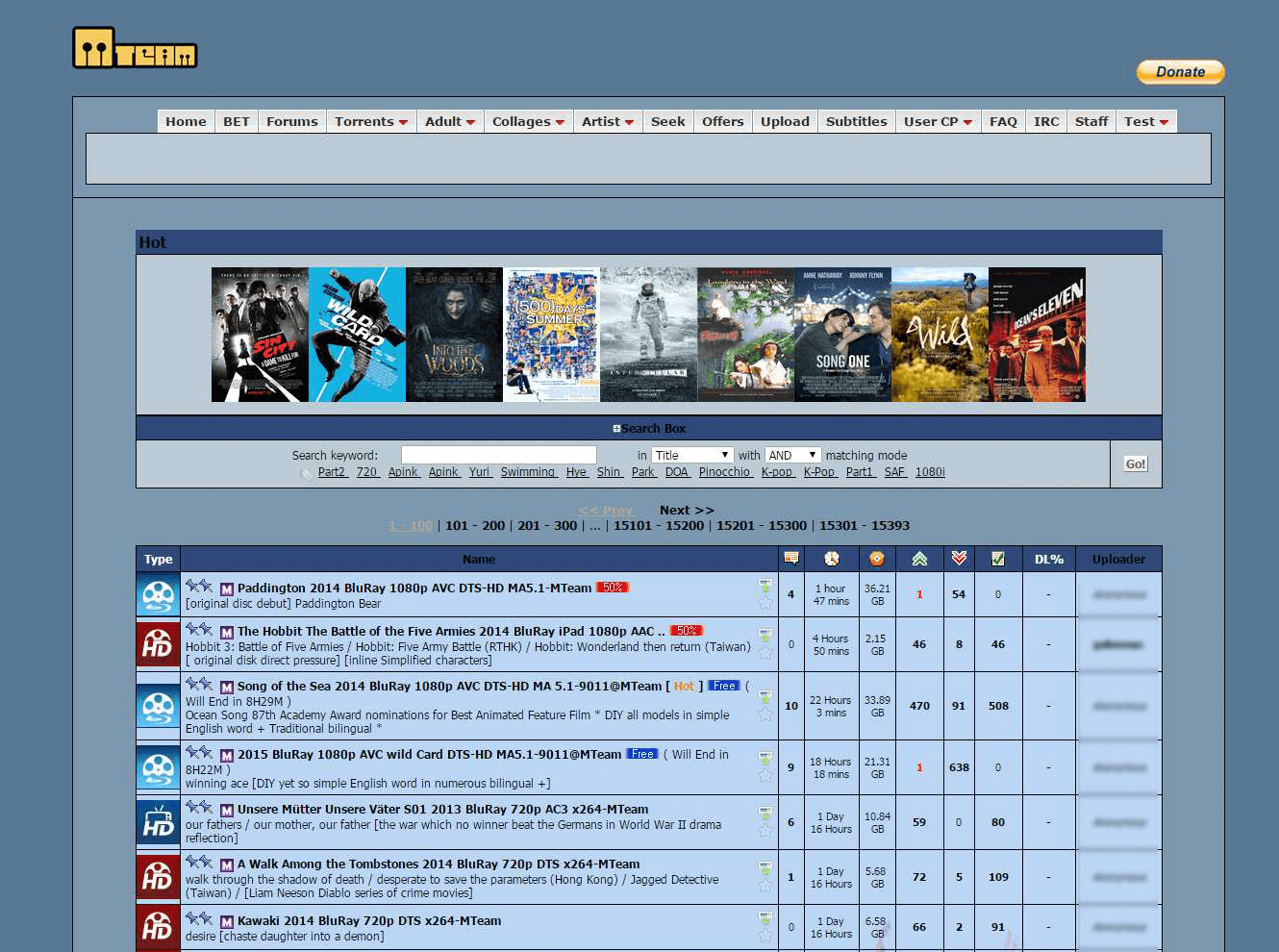
Task: Bookmark Song of the Sea with the star
Action: (765, 714)
